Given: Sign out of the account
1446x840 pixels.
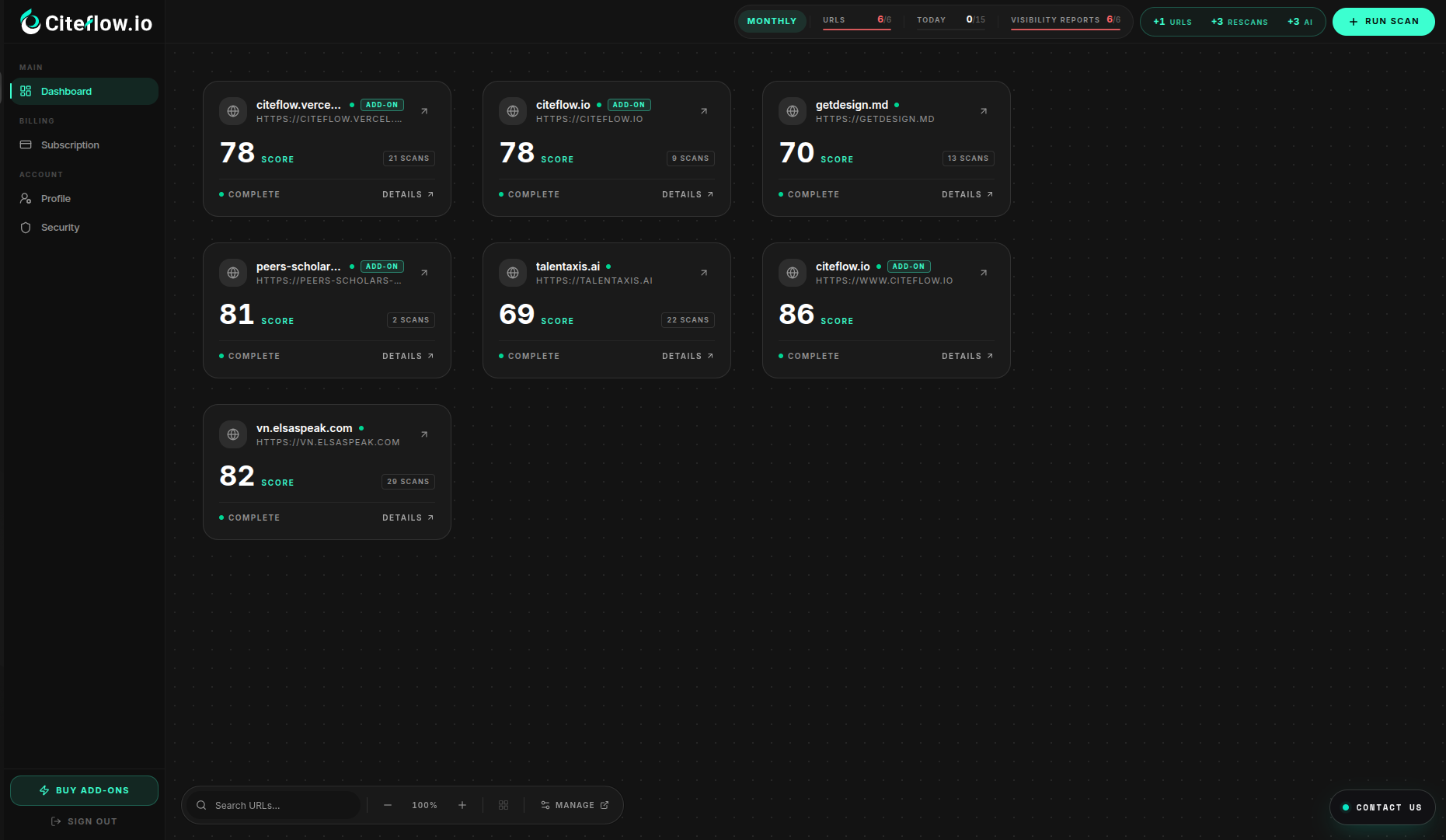Looking at the screenshot, I should pyautogui.click(x=84, y=821).
